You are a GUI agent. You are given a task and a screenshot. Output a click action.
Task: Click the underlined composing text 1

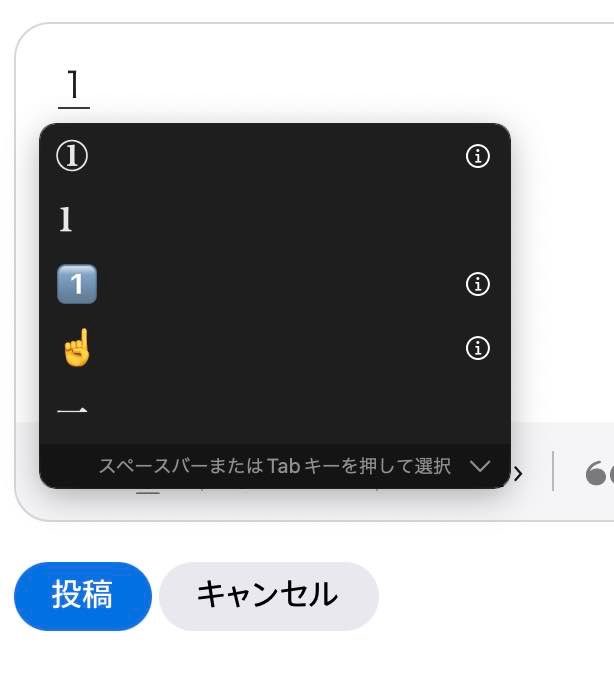coord(74,86)
